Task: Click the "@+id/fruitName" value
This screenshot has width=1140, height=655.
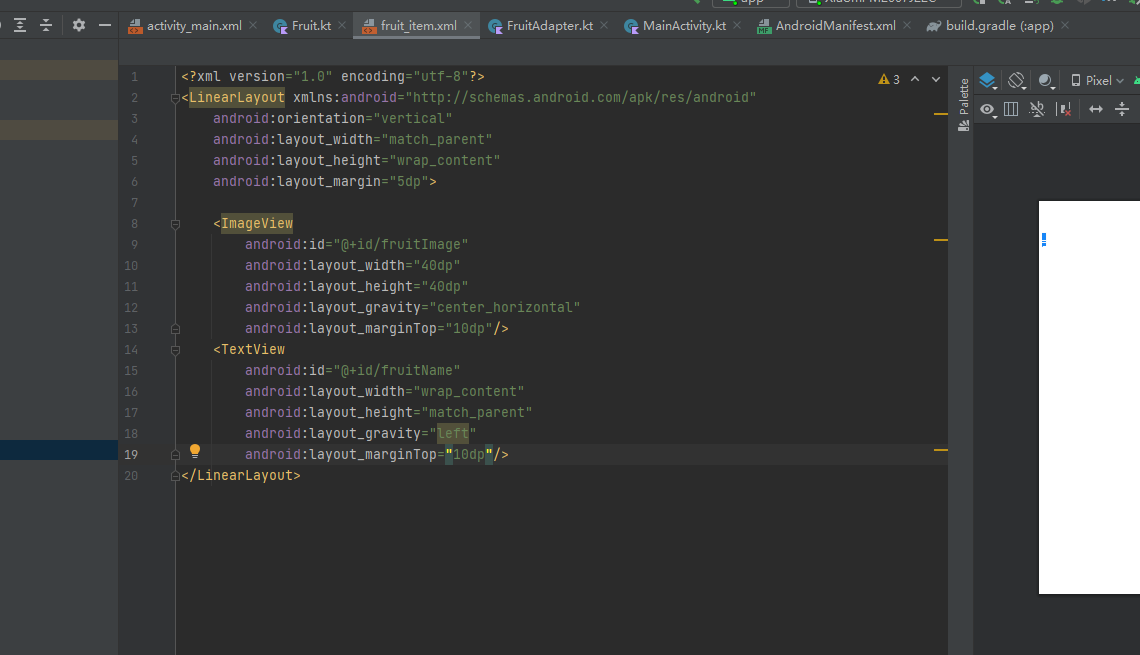Action: tap(396, 371)
